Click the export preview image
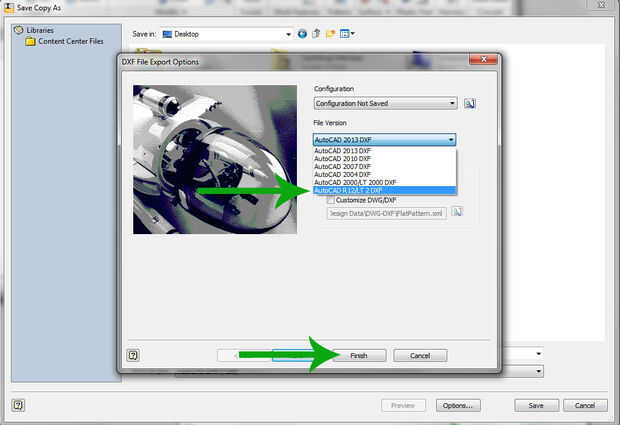Viewport: 620px width, 425px height. click(x=215, y=159)
